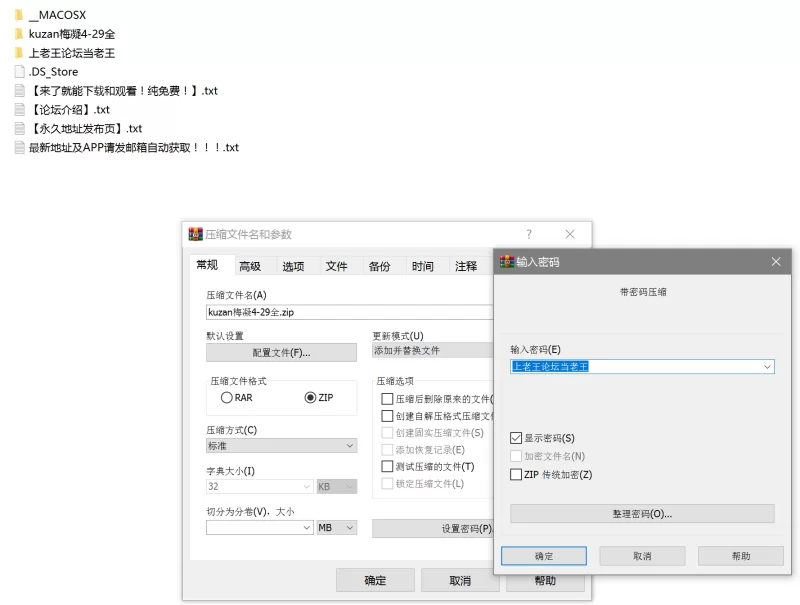
Task: Open the 备份 tab
Action: point(379,266)
